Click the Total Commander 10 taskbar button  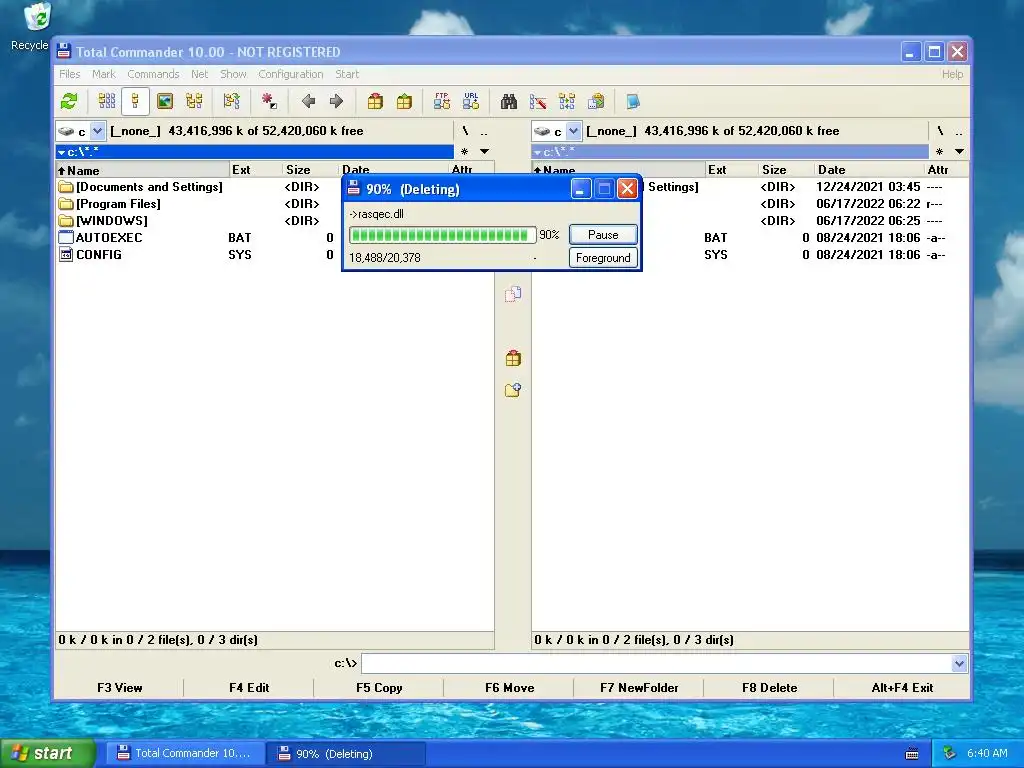(185, 754)
